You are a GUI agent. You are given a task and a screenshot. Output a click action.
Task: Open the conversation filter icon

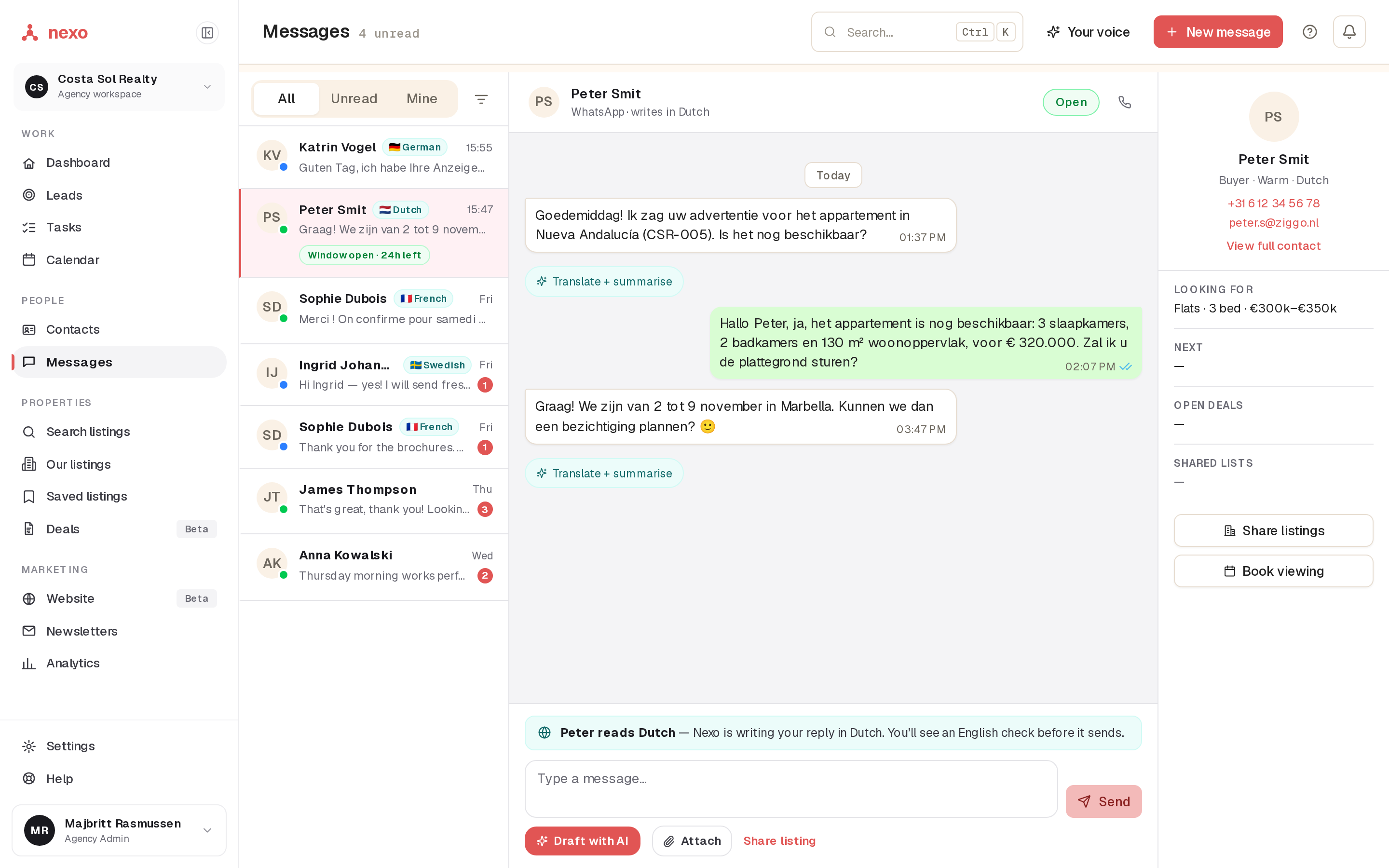click(481, 99)
